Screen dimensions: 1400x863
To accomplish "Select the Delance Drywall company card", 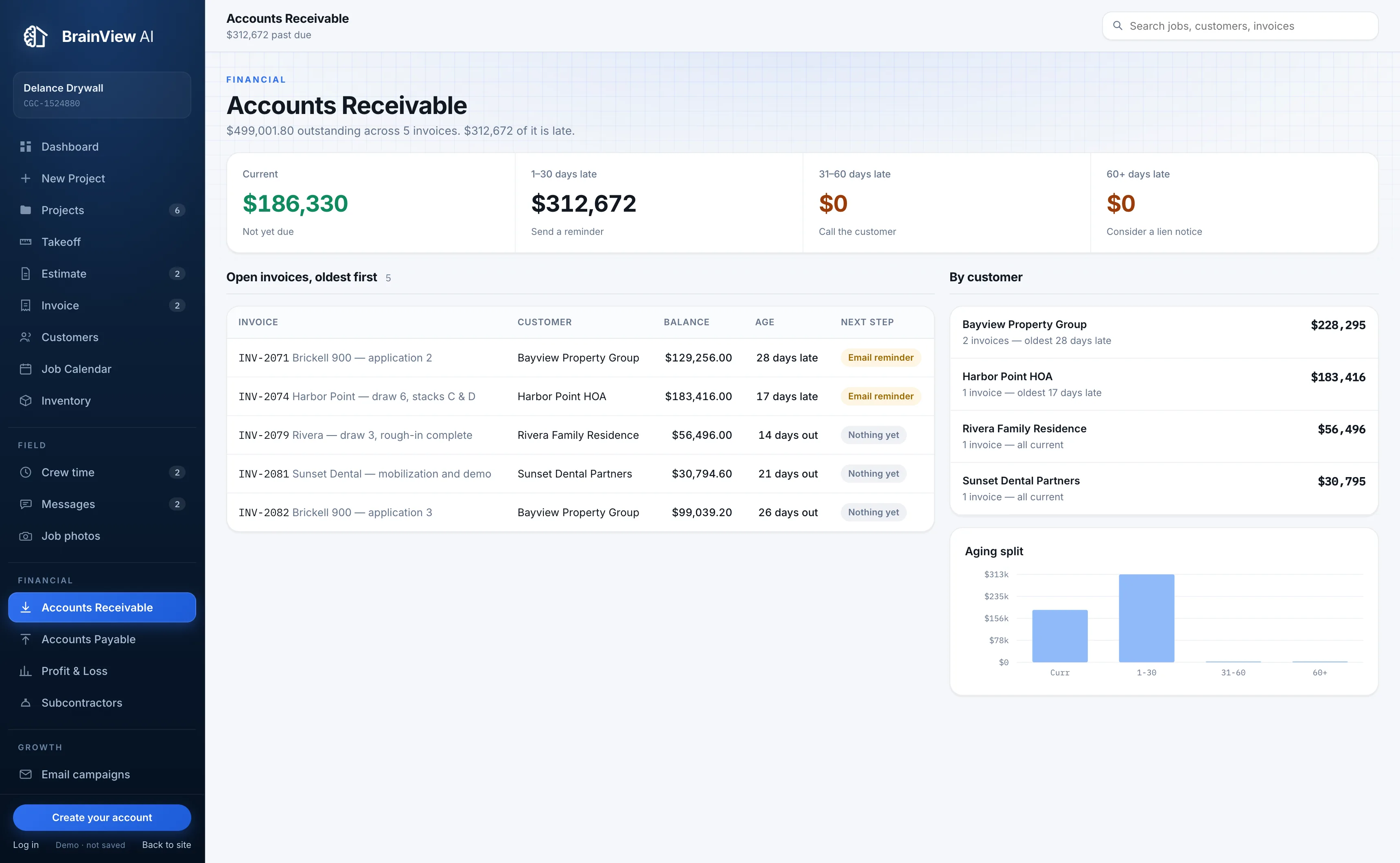I will tap(102, 95).
